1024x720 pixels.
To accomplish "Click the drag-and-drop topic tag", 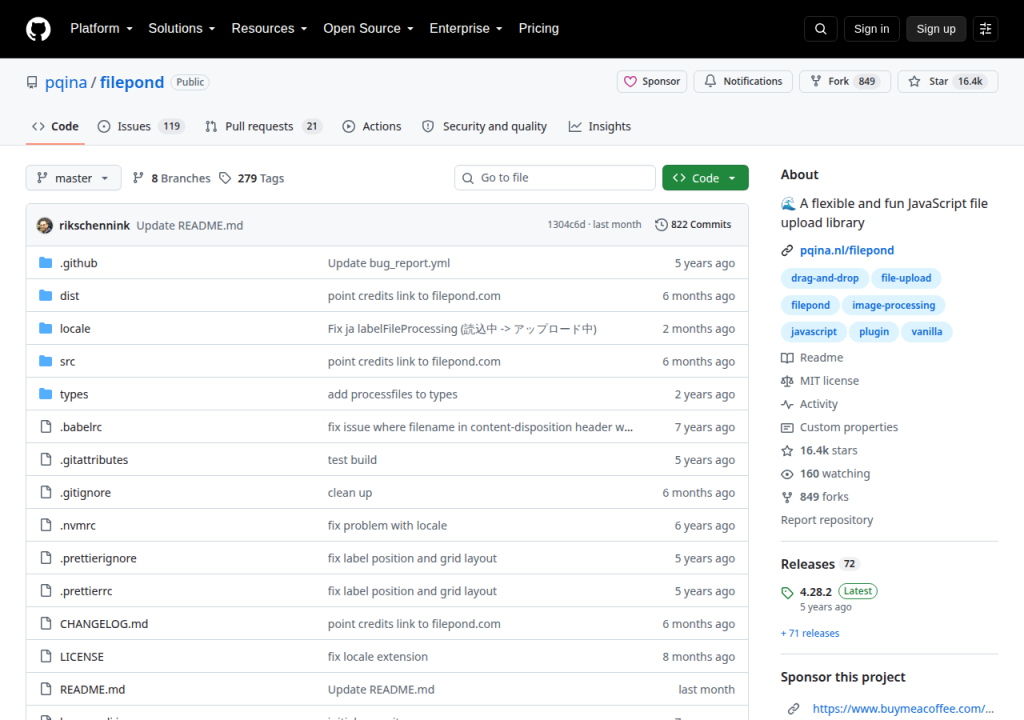I will 824,278.
